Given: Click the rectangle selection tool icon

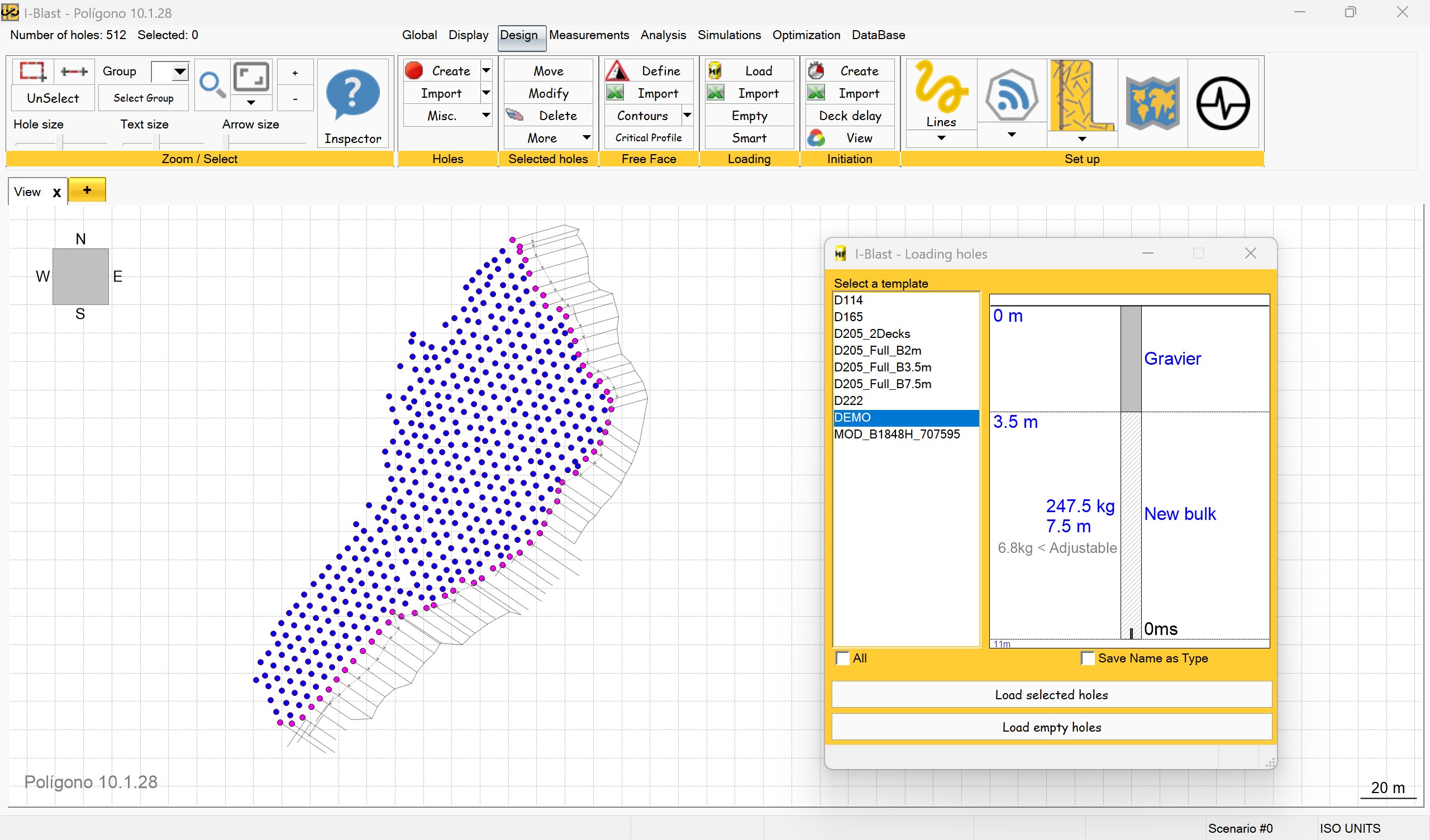Looking at the screenshot, I should (32, 71).
